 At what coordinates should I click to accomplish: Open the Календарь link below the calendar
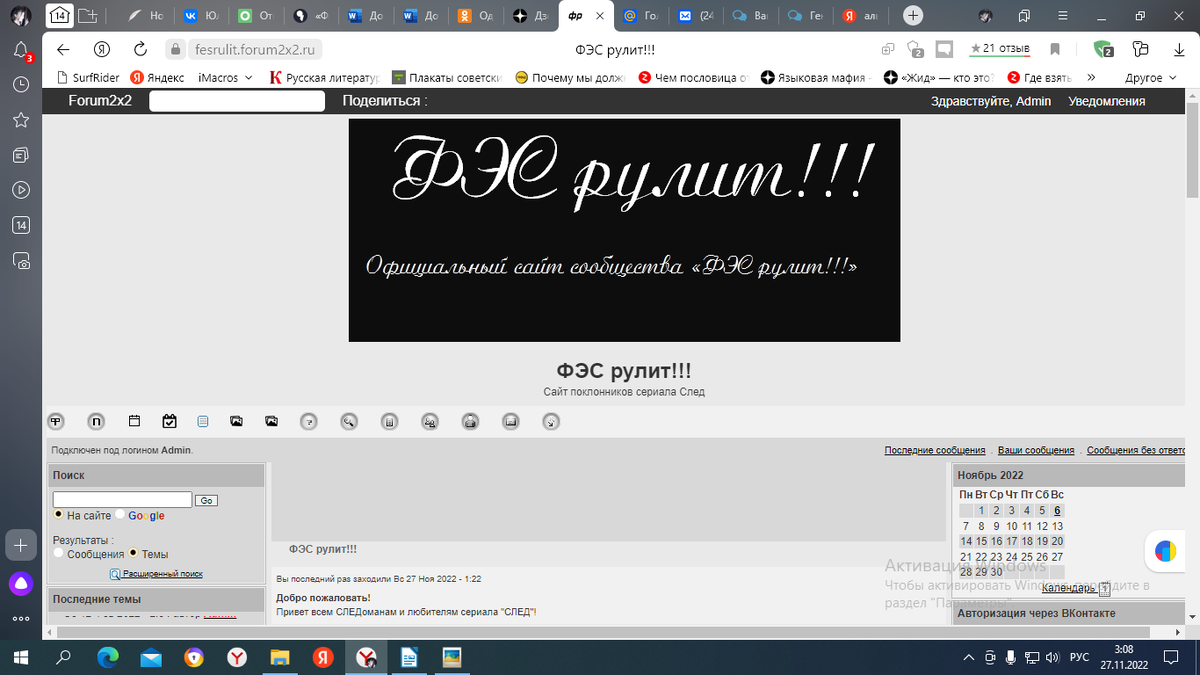1068,588
